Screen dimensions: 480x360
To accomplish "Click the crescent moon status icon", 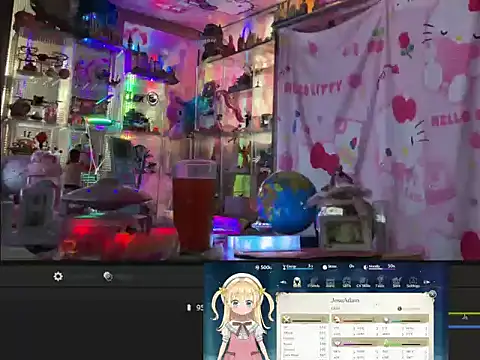I will point(365,267).
